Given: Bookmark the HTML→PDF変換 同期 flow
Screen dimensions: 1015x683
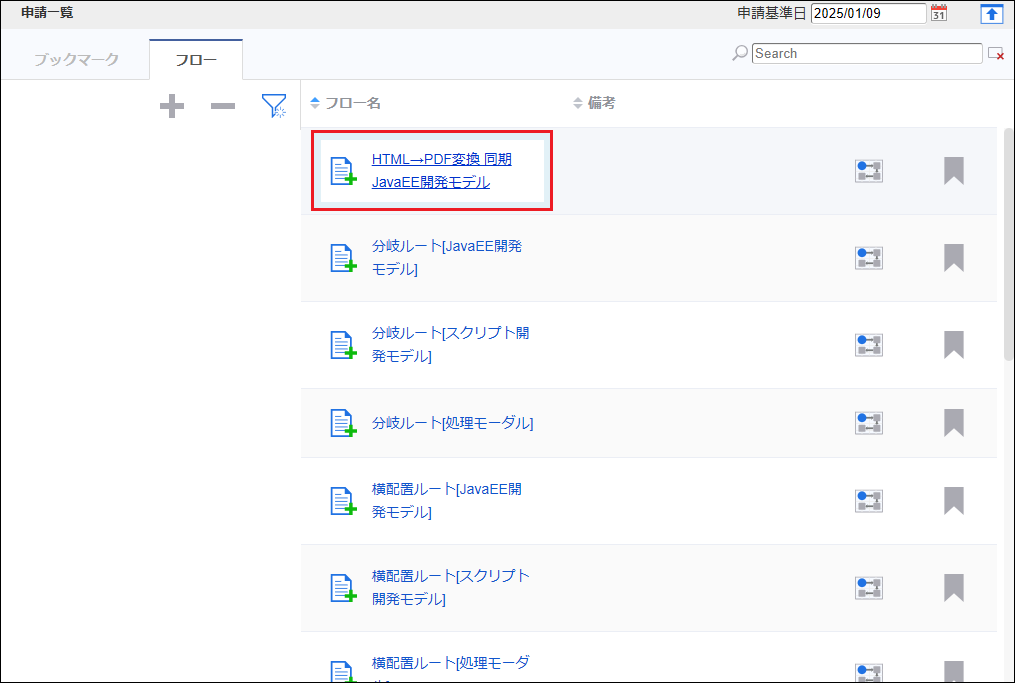Looking at the screenshot, I should [x=953, y=171].
